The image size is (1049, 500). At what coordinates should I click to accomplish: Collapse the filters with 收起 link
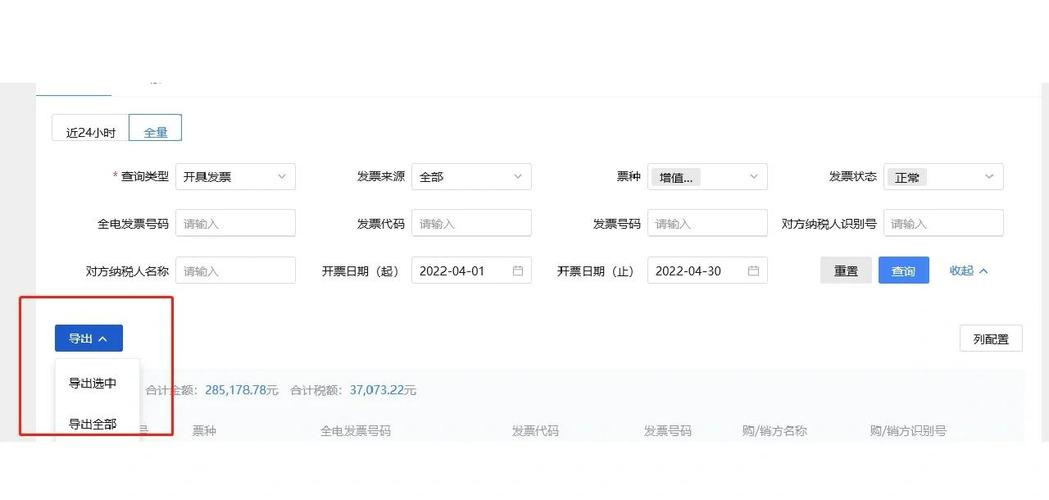(x=968, y=270)
